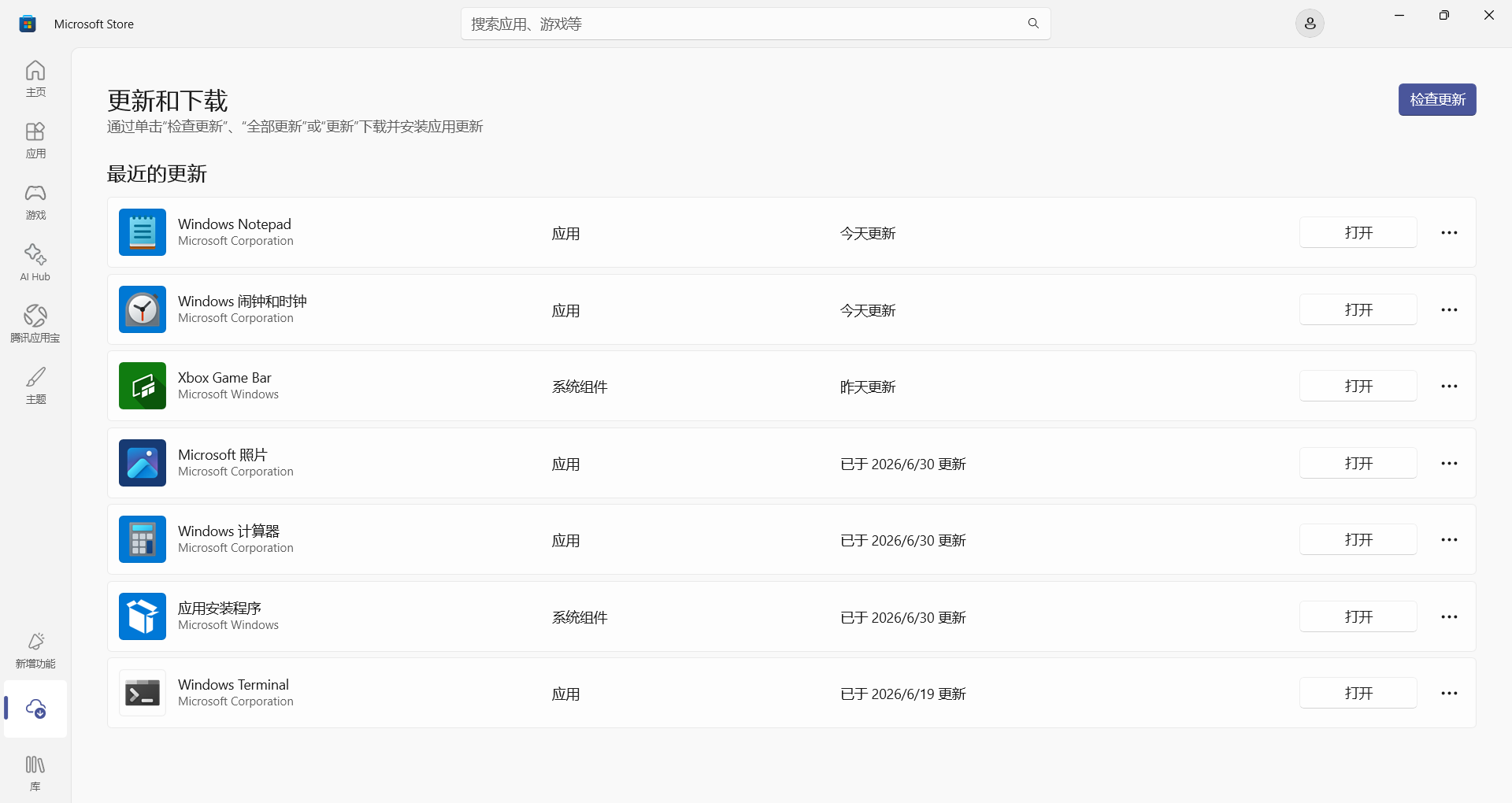Open more options for Xbox Game Bar

point(1449,386)
